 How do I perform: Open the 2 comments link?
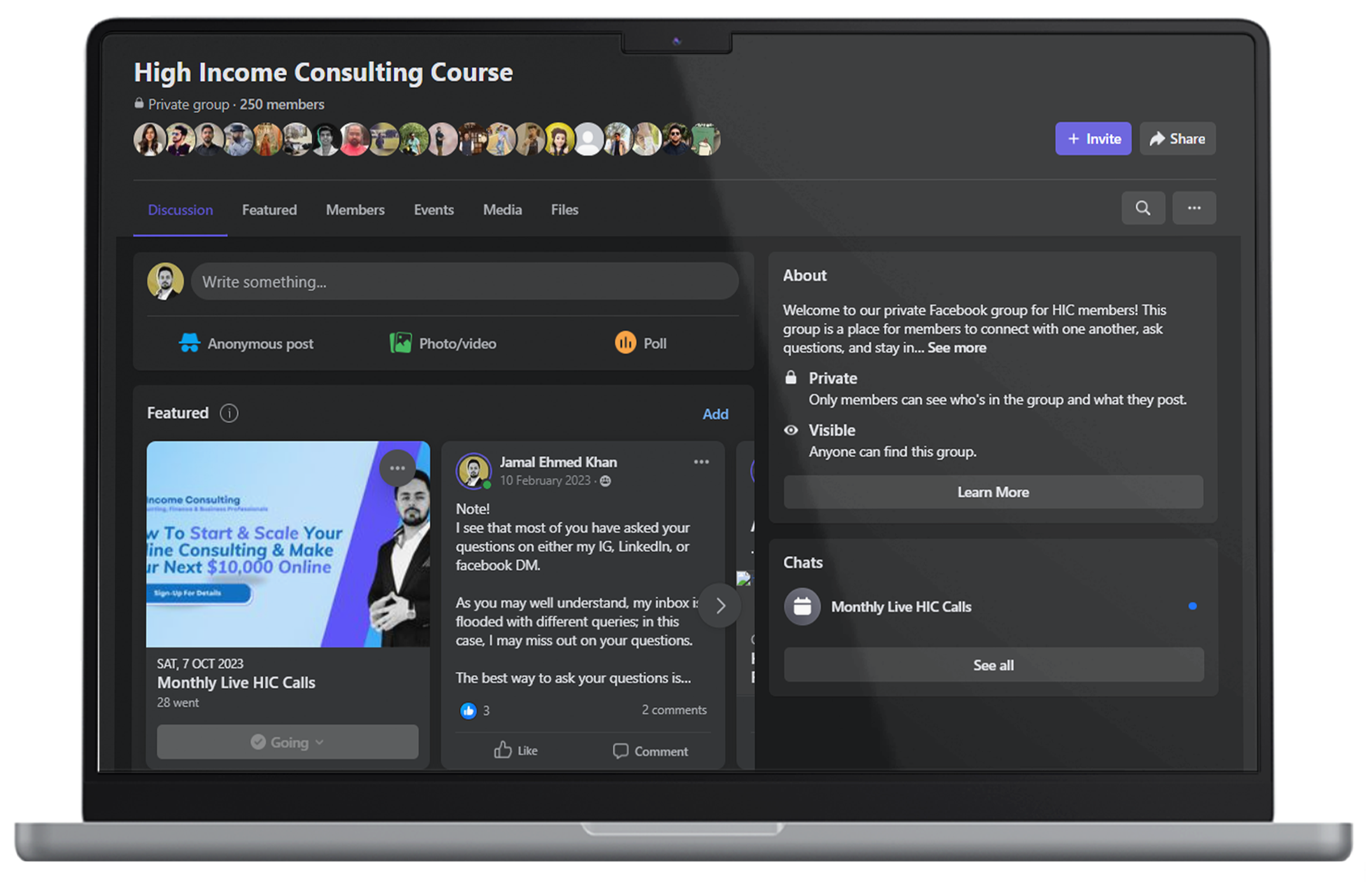point(674,710)
